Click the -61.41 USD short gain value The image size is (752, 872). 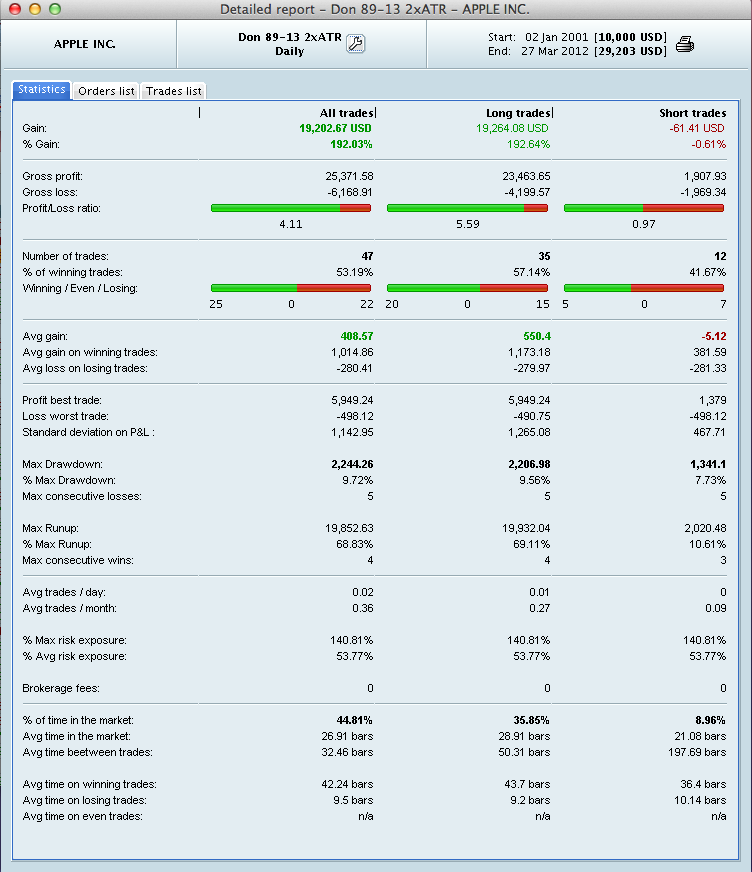pos(697,128)
